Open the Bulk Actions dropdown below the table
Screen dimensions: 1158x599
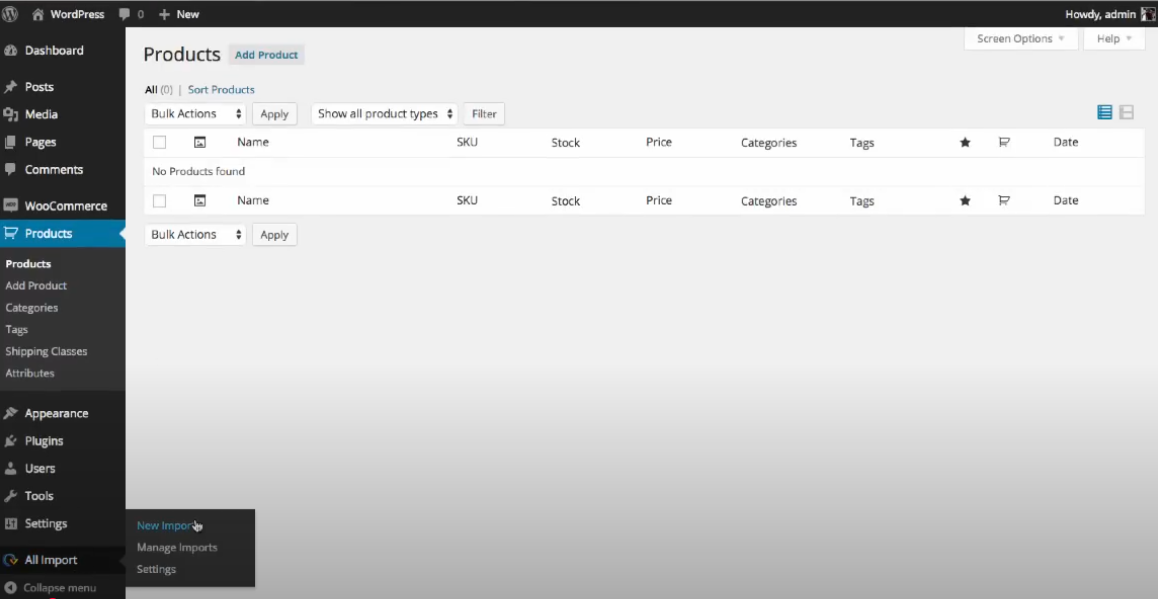196,235
